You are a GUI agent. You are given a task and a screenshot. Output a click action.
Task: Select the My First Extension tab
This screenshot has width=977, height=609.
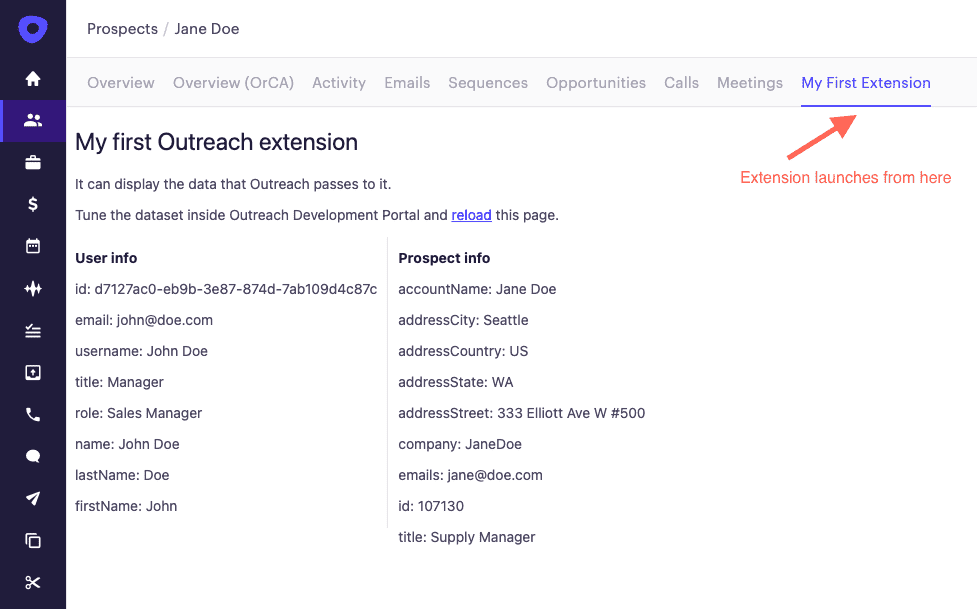[866, 83]
